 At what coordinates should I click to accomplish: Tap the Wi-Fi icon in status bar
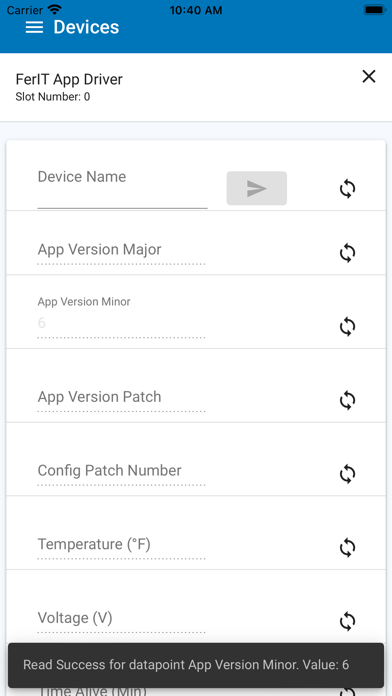(x=55, y=9)
